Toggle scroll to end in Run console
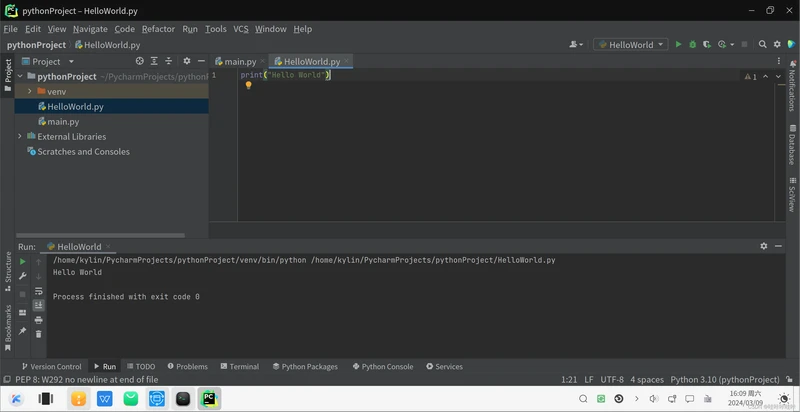 pos(39,305)
